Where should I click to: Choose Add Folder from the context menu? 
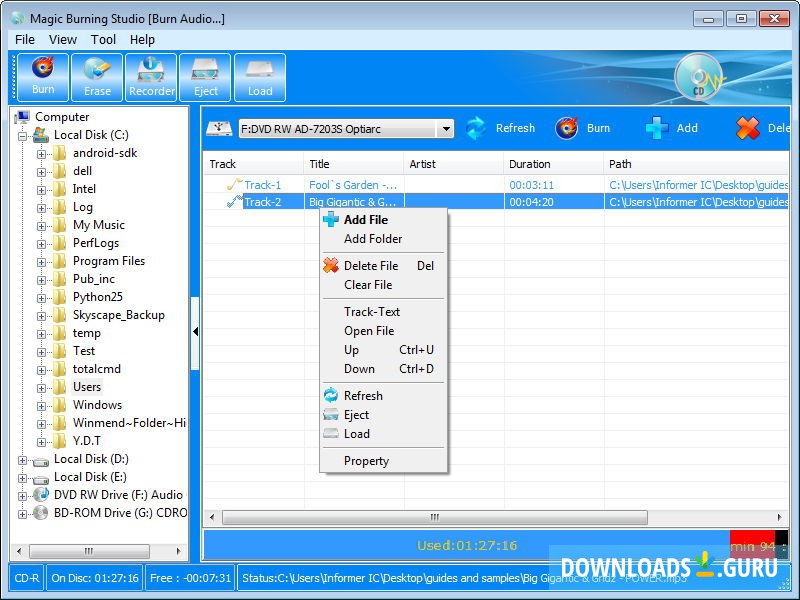pyautogui.click(x=373, y=239)
